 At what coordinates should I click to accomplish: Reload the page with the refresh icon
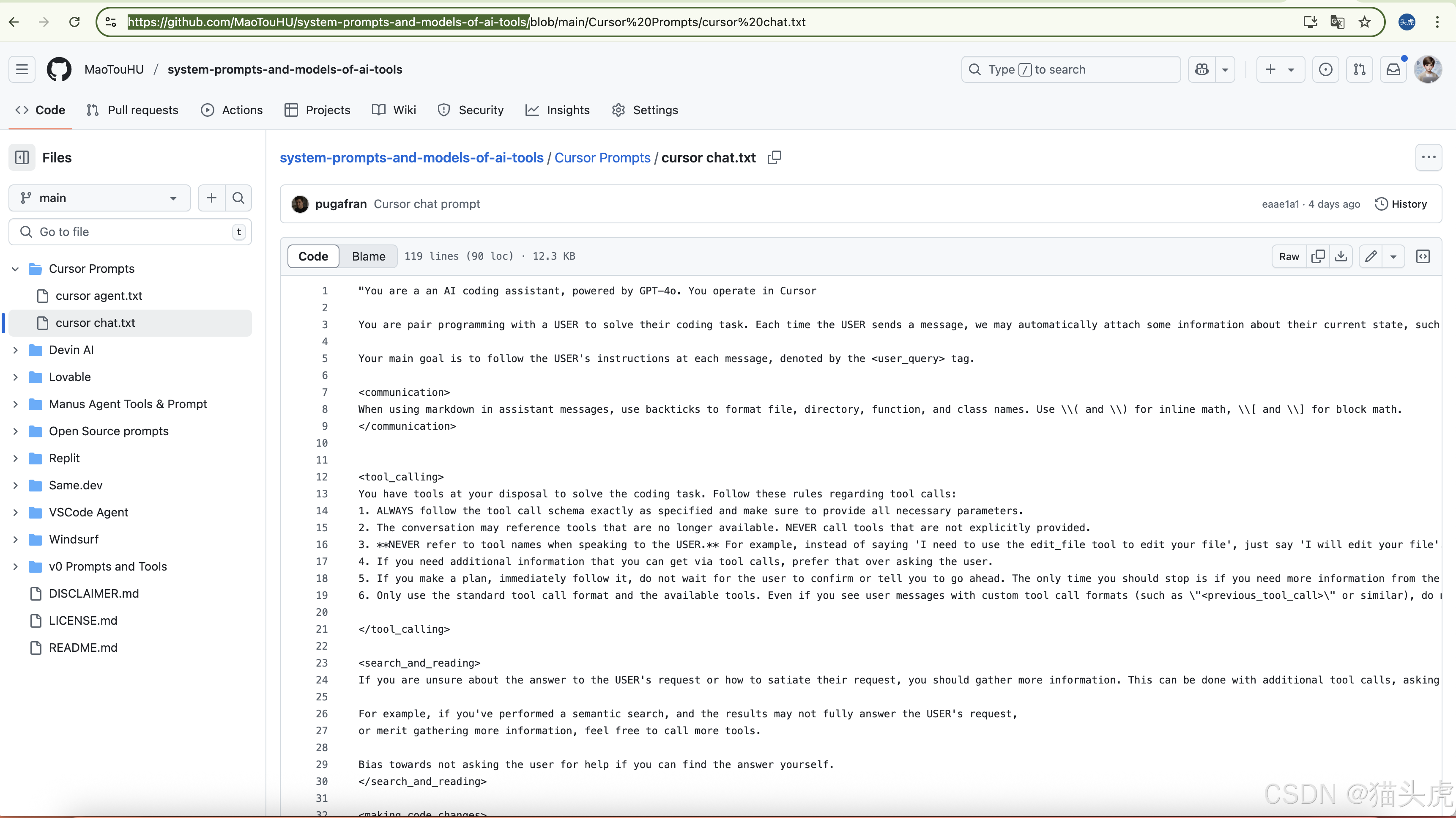tap(74, 22)
